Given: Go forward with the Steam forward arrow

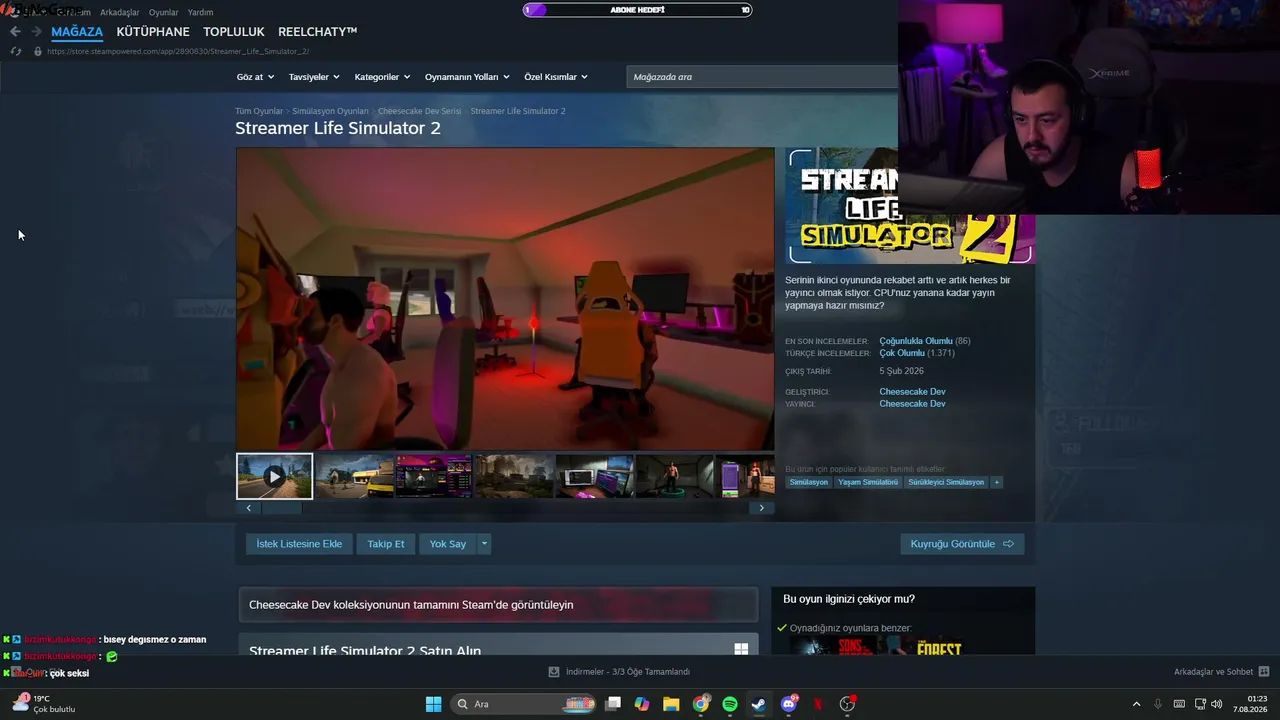Looking at the screenshot, I should [x=36, y=32].
